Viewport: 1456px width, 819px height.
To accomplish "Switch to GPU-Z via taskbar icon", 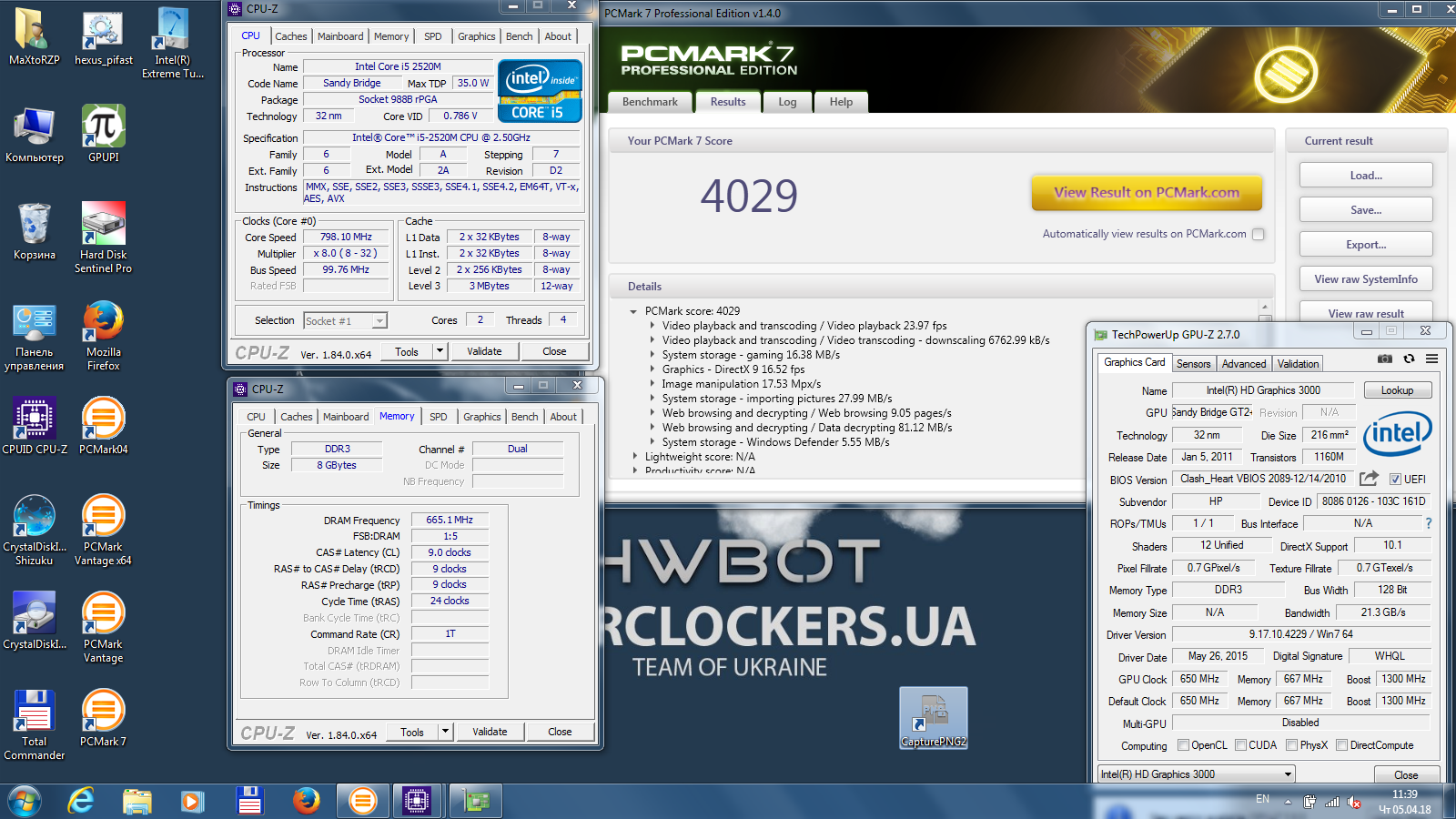I will pyautogui.click(x=475, y=801).
